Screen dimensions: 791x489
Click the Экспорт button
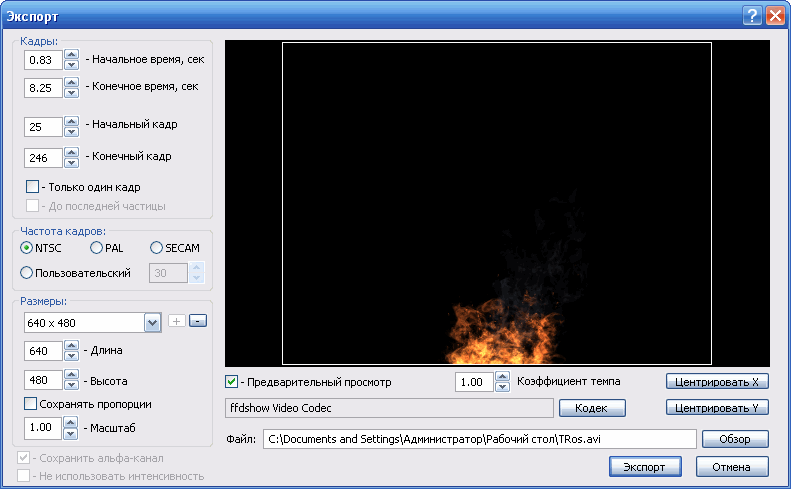coord(645,467)
